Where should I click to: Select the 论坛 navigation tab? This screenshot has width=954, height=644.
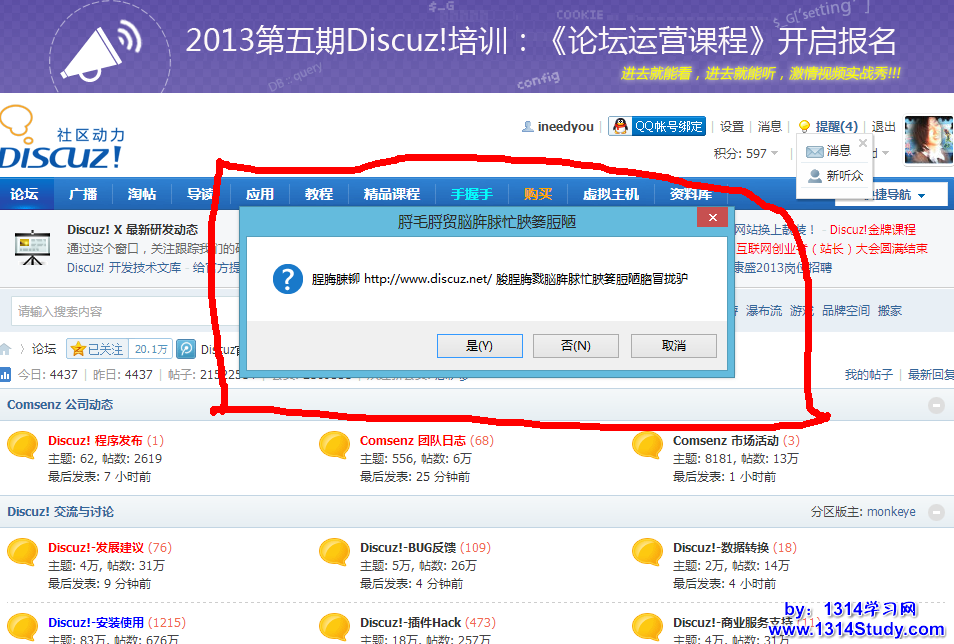pyautogui.click(x=24, y=194)
